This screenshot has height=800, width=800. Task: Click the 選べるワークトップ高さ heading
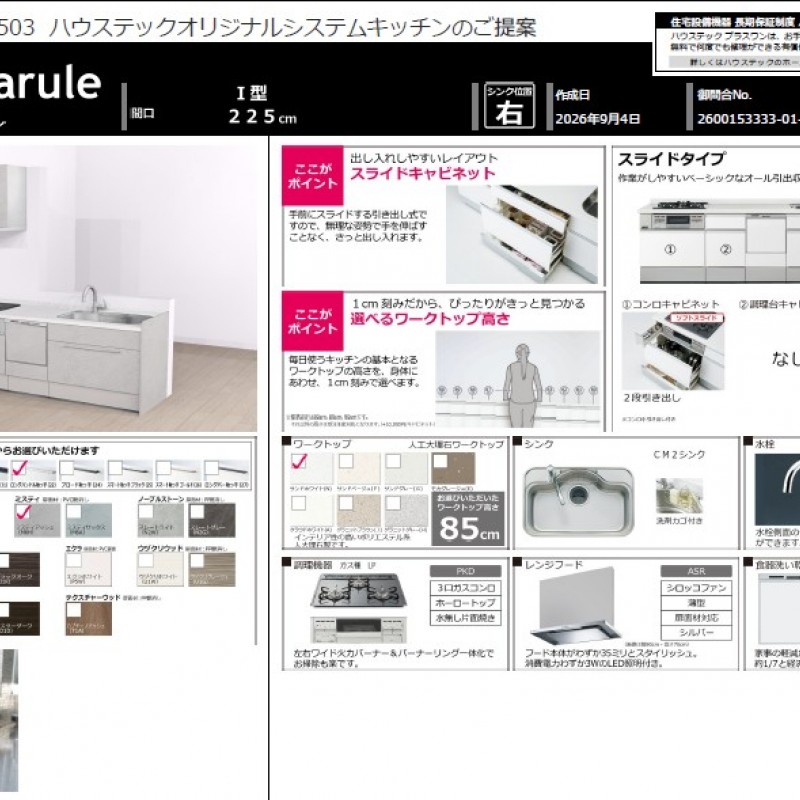(430, 319)
